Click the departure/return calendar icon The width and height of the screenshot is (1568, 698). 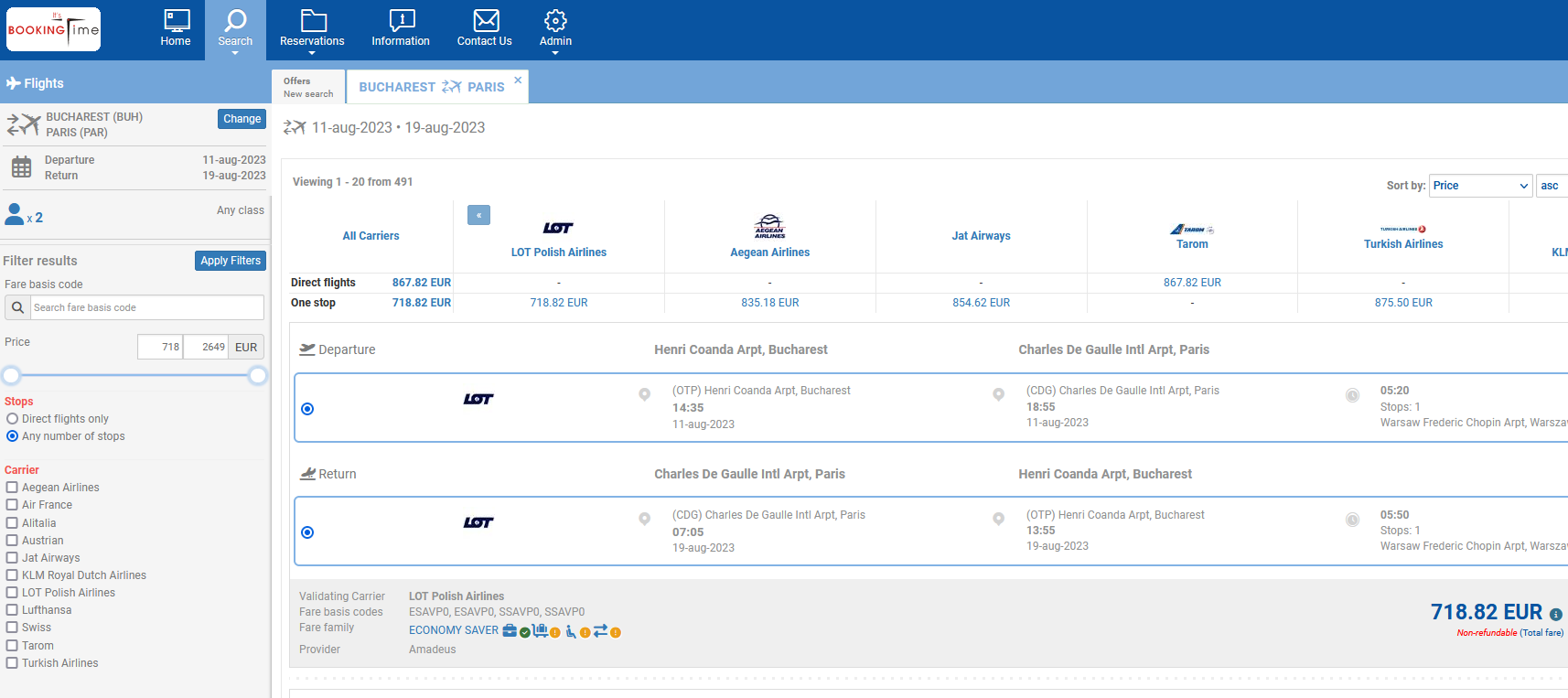(x=21, y=167)
